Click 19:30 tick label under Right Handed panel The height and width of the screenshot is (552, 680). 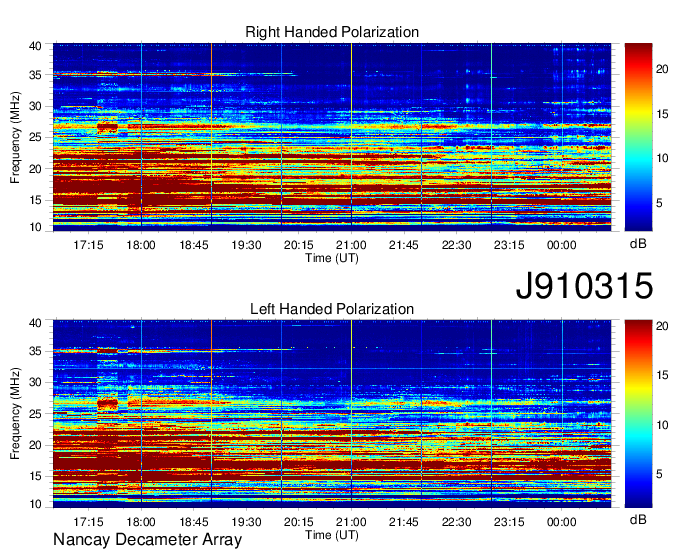(x=246, y=245)
